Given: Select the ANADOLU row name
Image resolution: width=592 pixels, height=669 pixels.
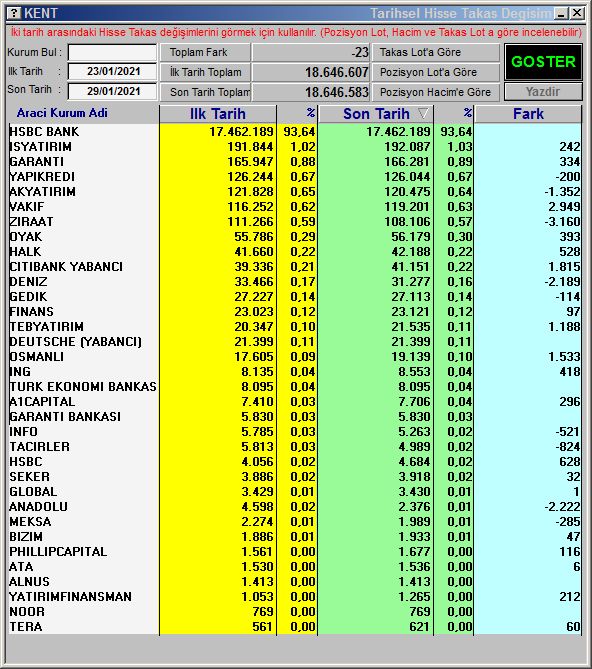Looking at the screenshot, I should click(x=38, y=506).
